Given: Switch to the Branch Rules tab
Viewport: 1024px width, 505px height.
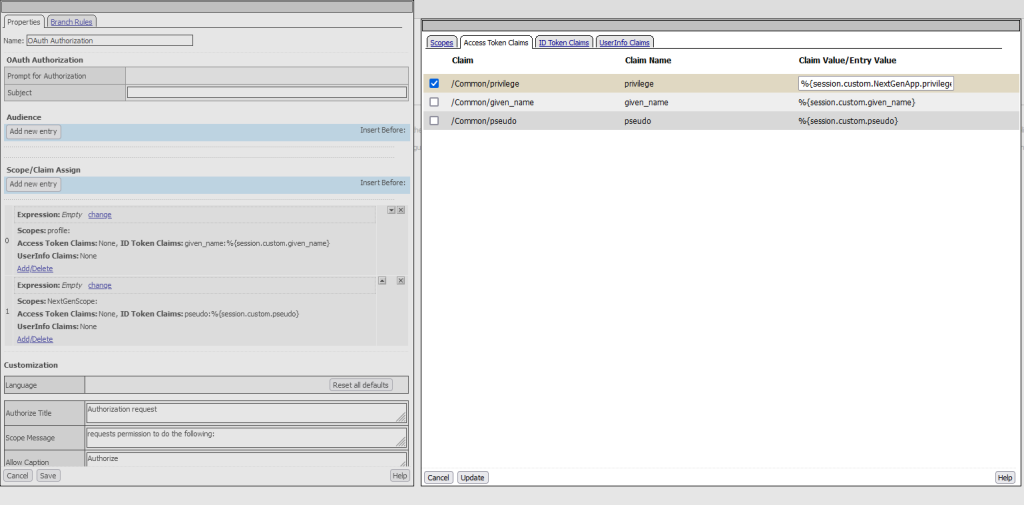Looking at the screenshot, I should [72, 21].
